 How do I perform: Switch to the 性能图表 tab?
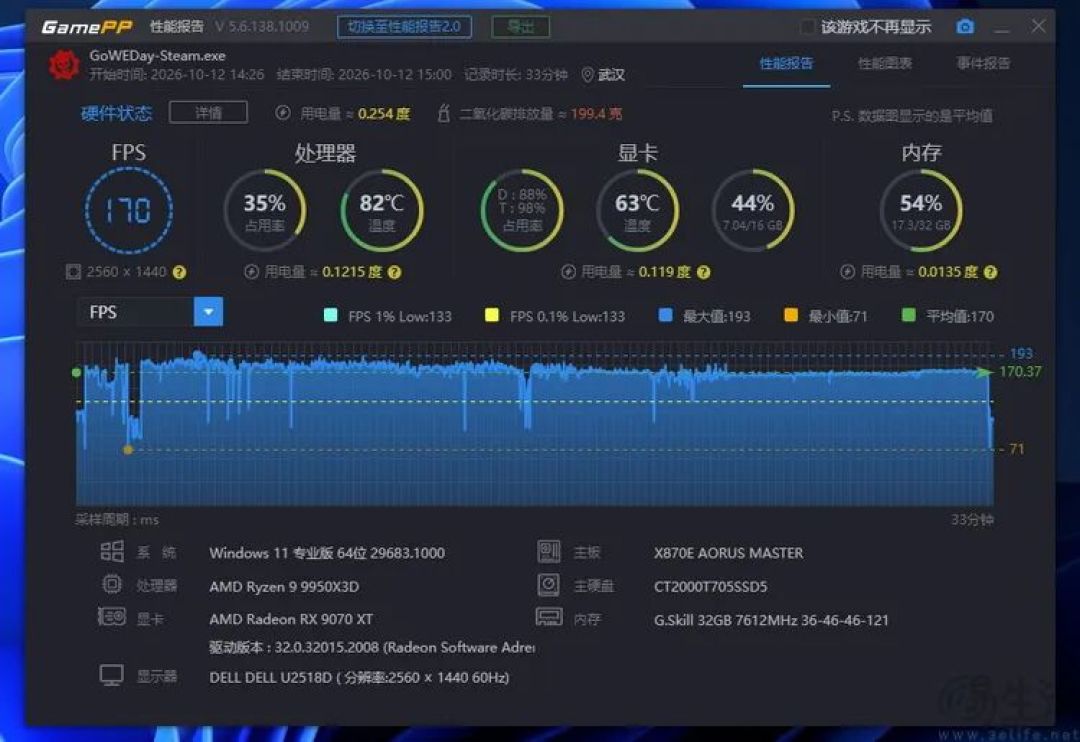coord(884,63)
